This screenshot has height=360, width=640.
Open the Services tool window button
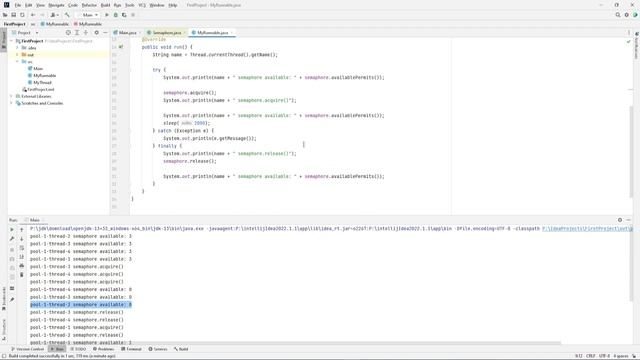(x=158, y=349)
